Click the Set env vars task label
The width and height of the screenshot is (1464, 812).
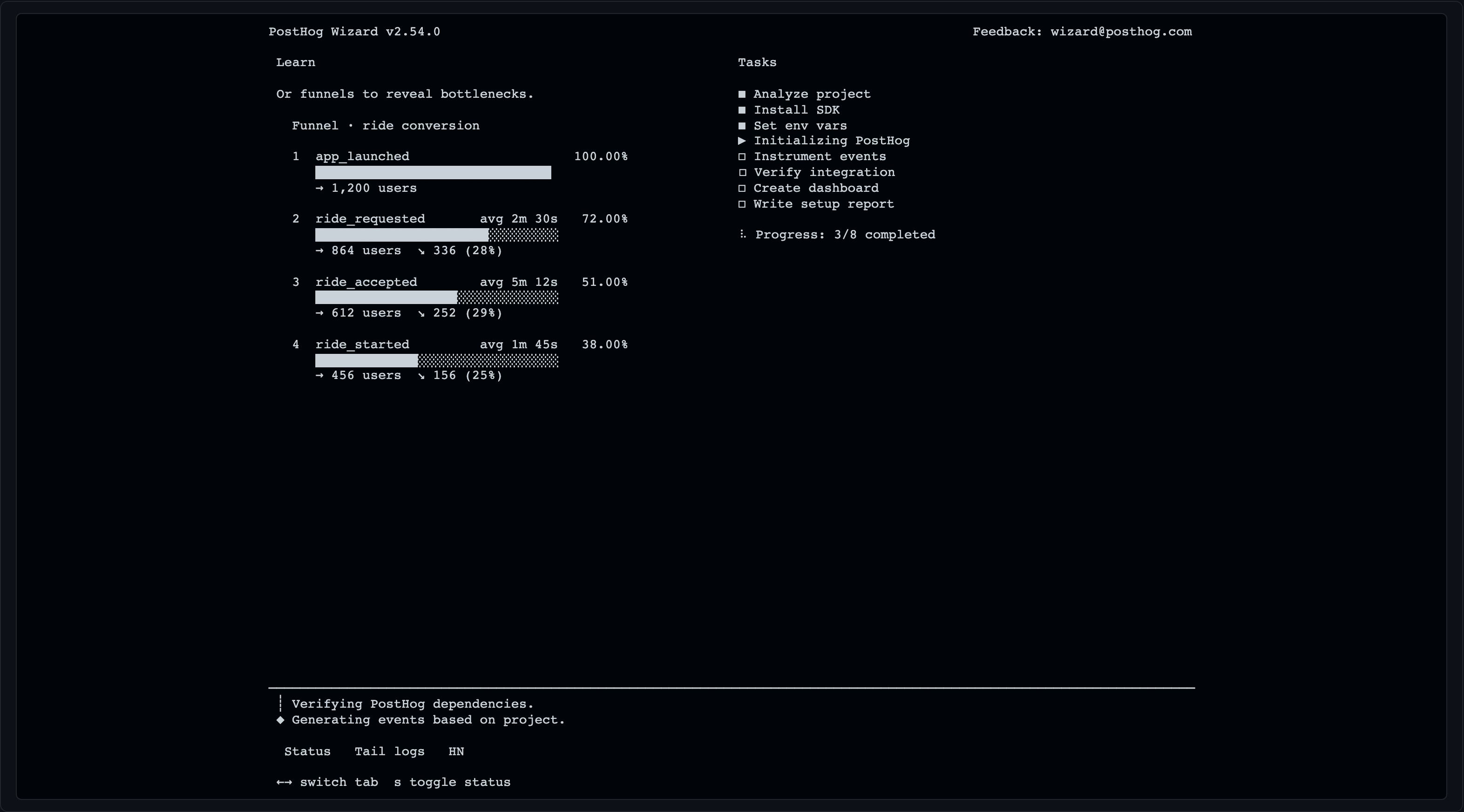point(800,126)
